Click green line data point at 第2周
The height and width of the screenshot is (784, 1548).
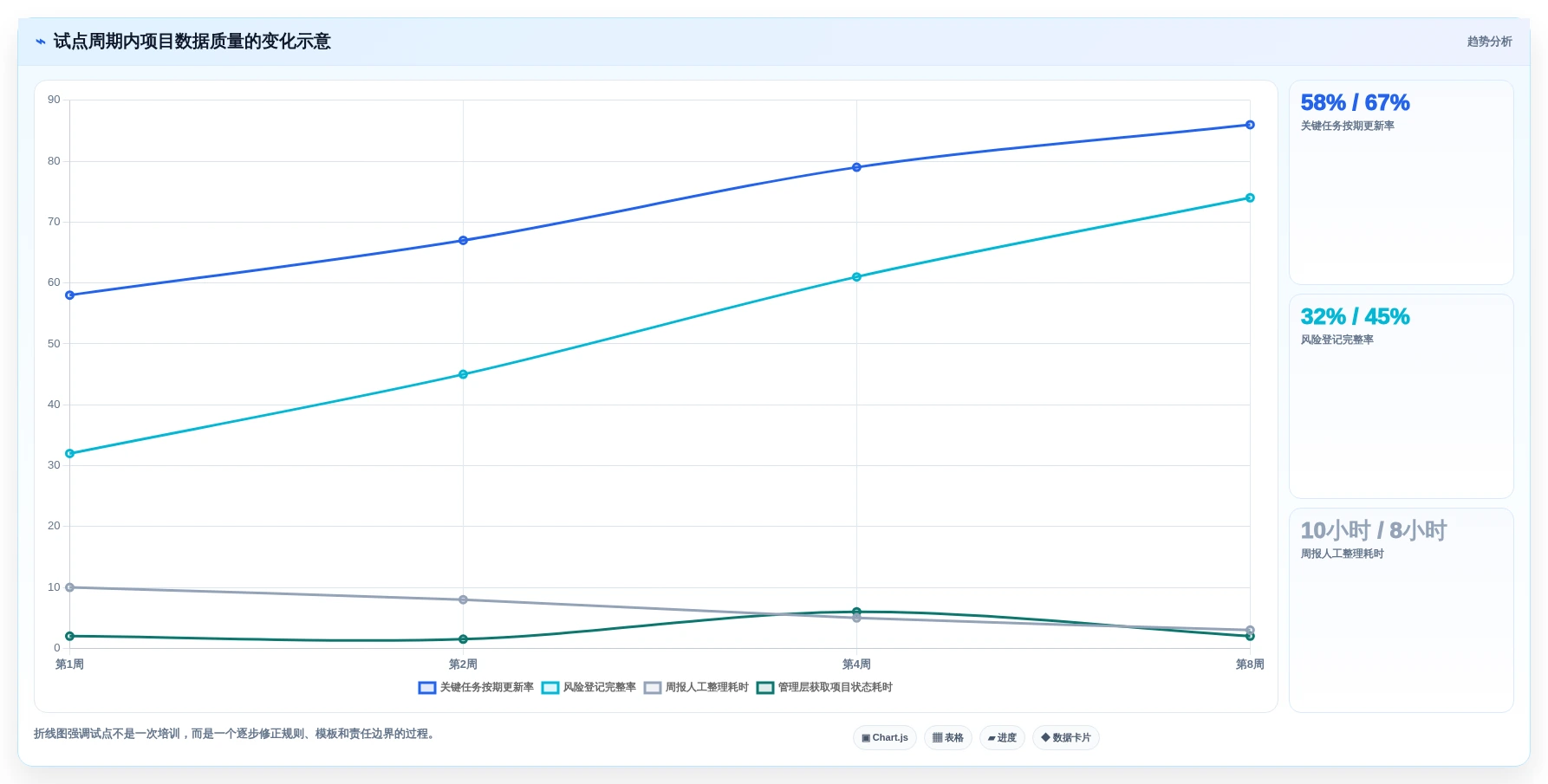tap(463, 639)
